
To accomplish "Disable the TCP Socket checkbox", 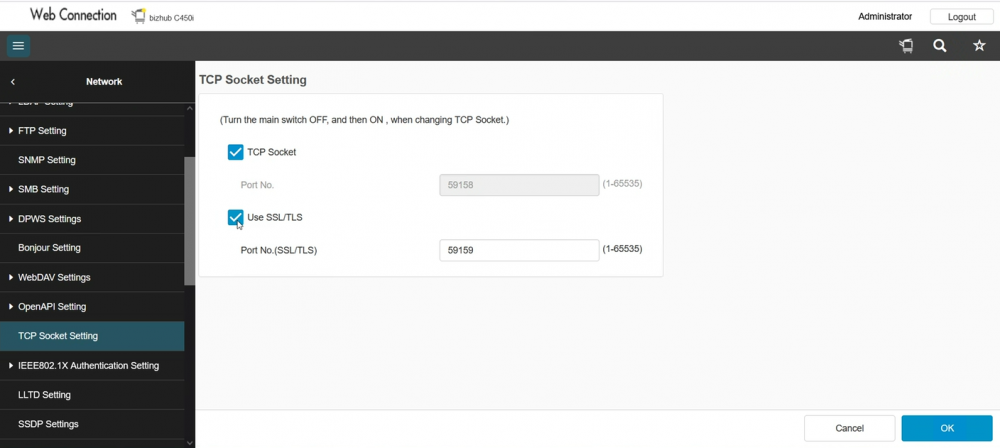I will click(236, 152).
